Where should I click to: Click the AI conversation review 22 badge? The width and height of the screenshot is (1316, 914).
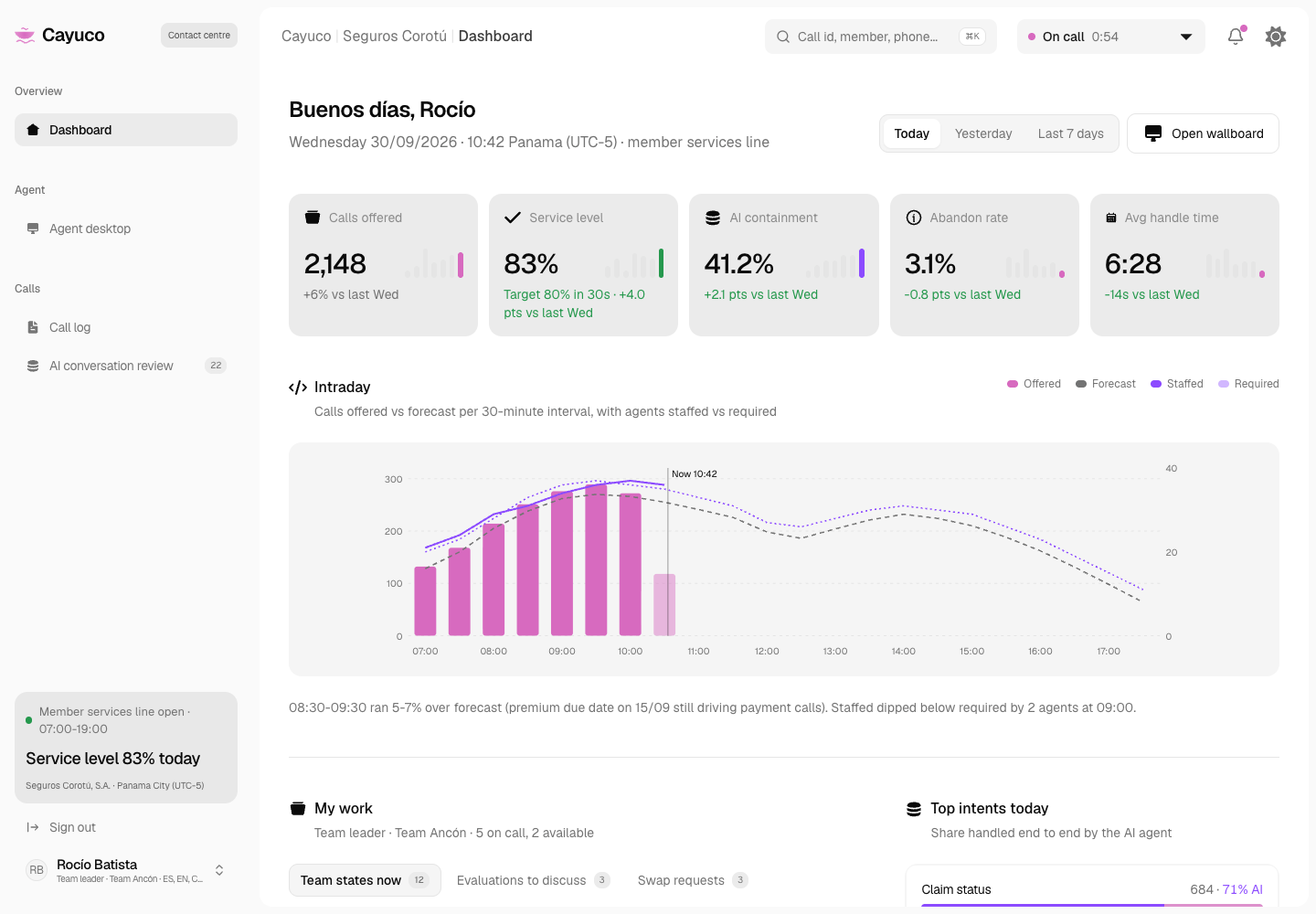[x=216, y=366]
